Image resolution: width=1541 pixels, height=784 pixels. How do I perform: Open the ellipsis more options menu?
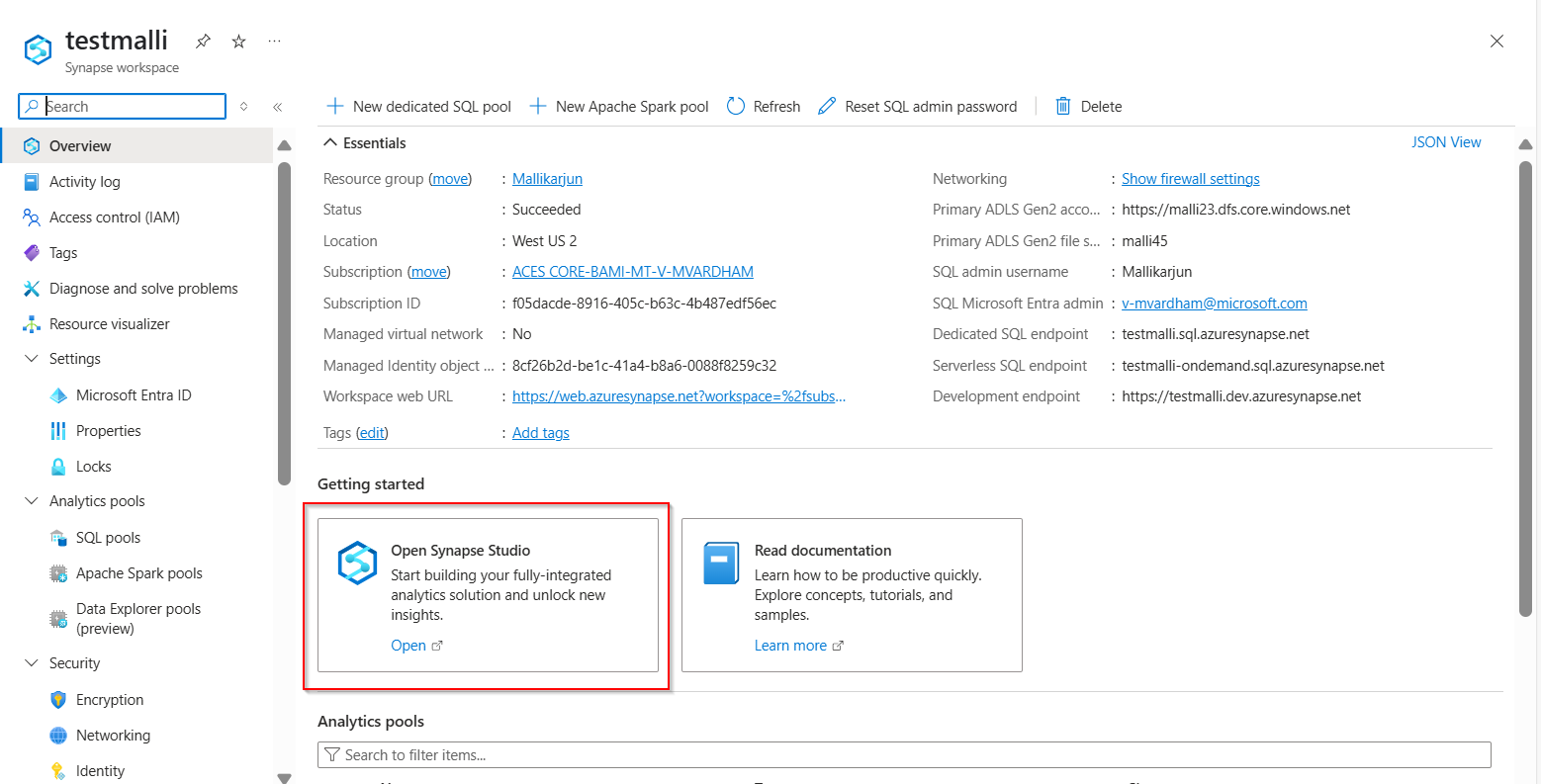click(275, 42)
